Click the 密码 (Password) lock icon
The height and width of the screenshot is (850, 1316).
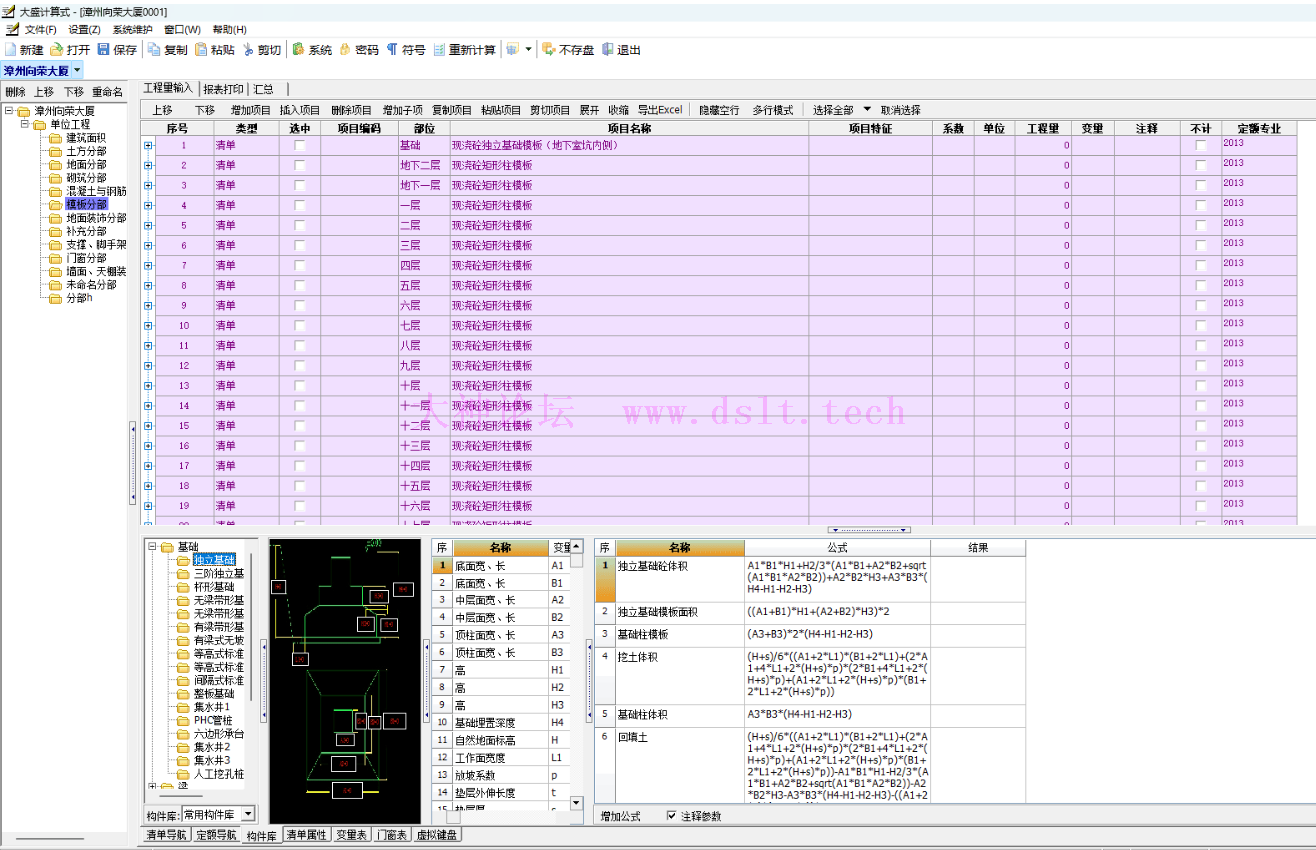click(345, 49)
